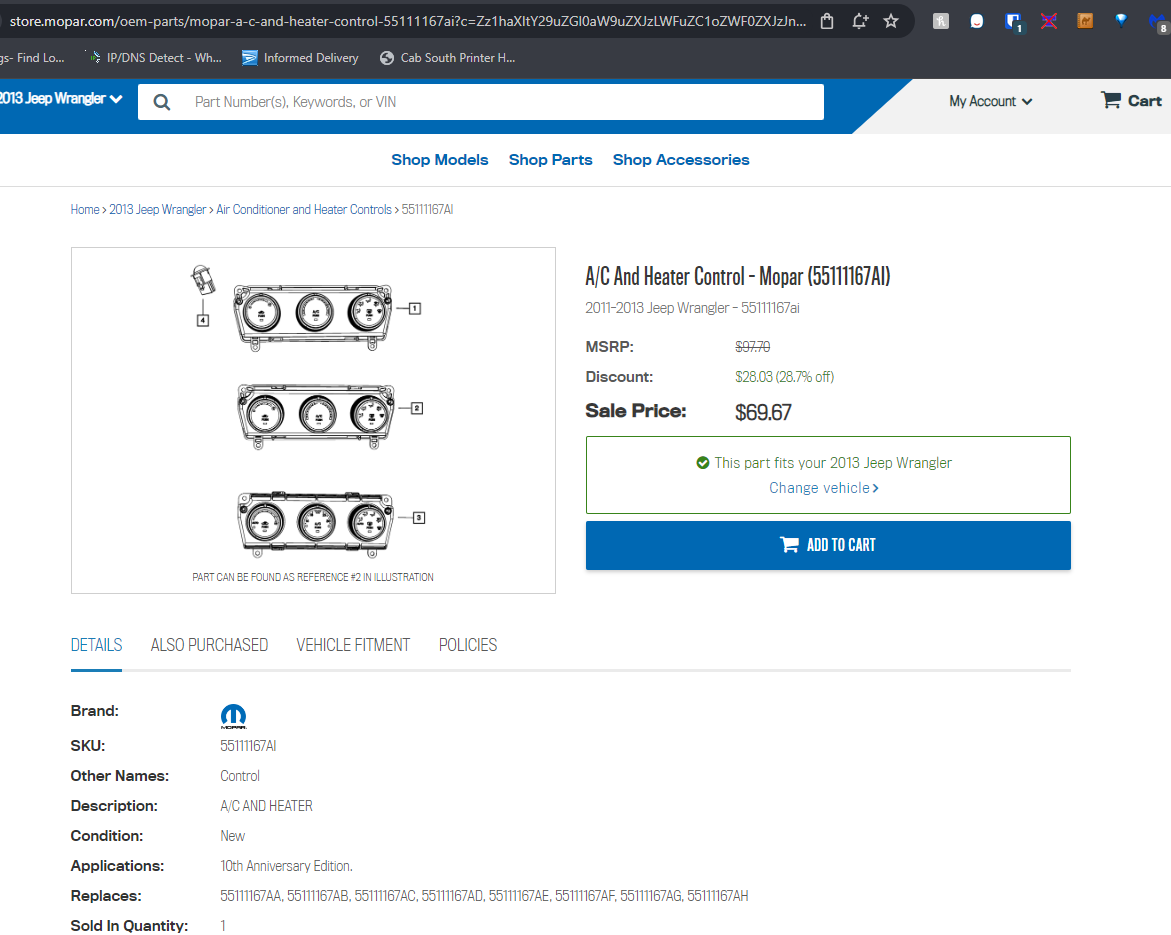Click the camel extension icon
The width and height of the screenshot is (1171, 935).
click(1085, 21)
